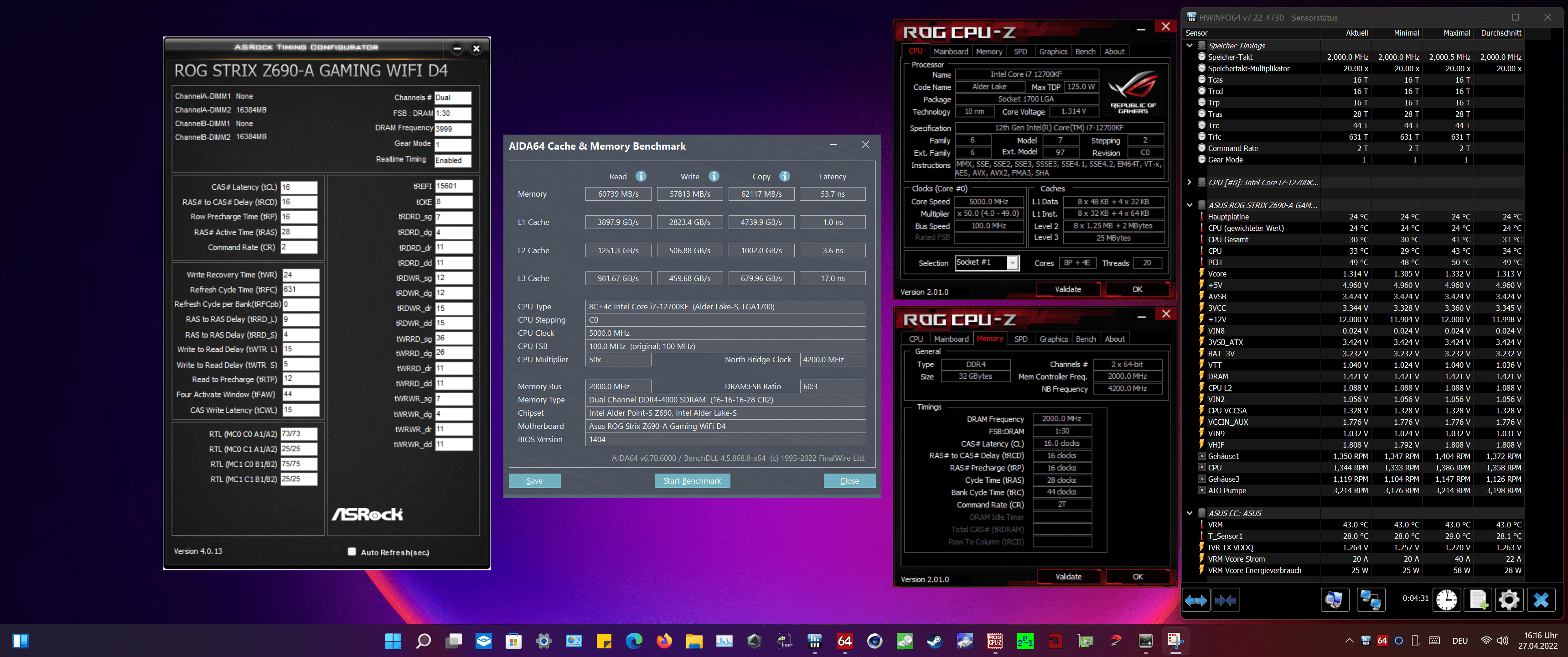Click AIDA64 icon in system tray

(1382, 641)
